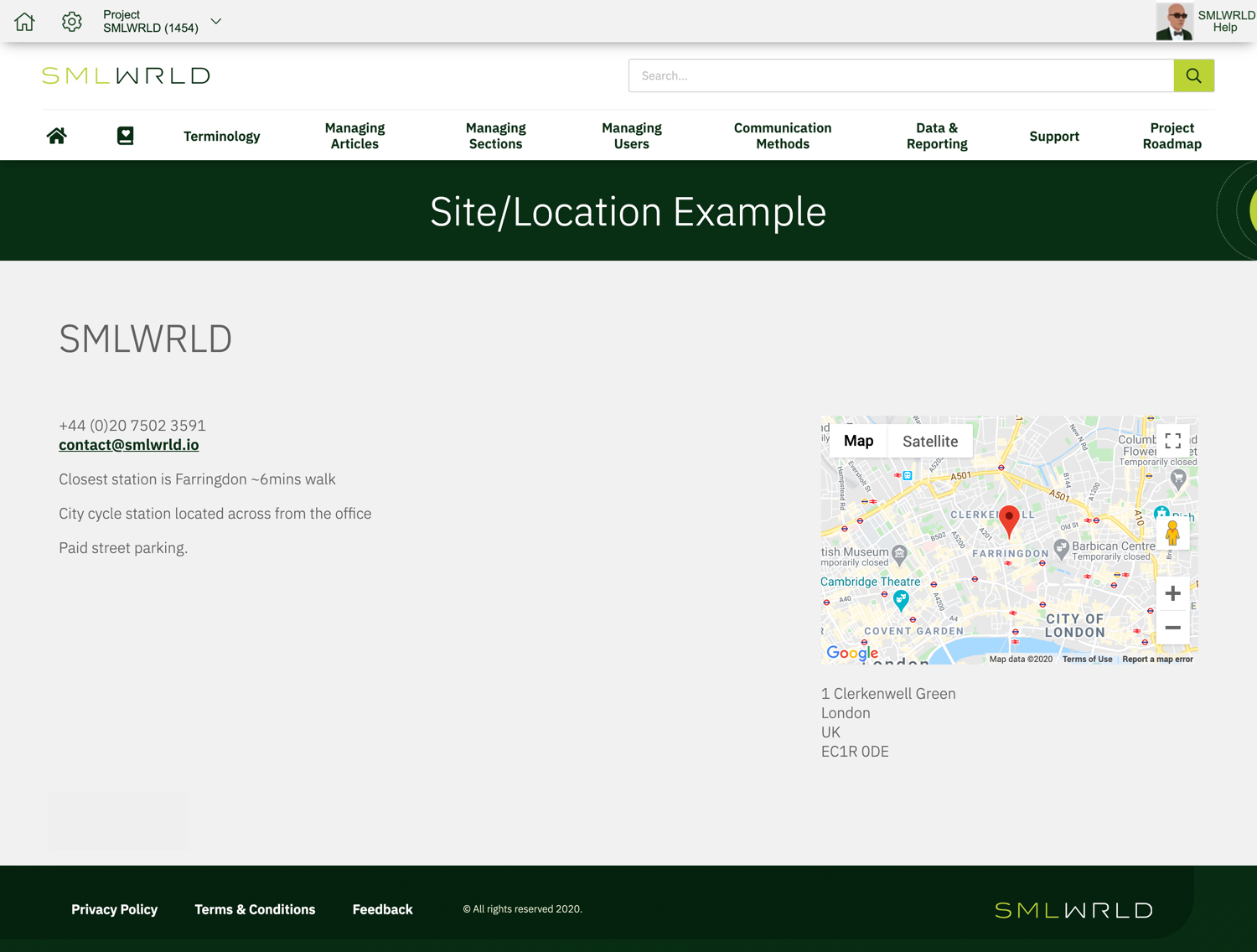Click the City cycle station text line
Viewport: 1257px width, 952px height.
tap(215, 514)
